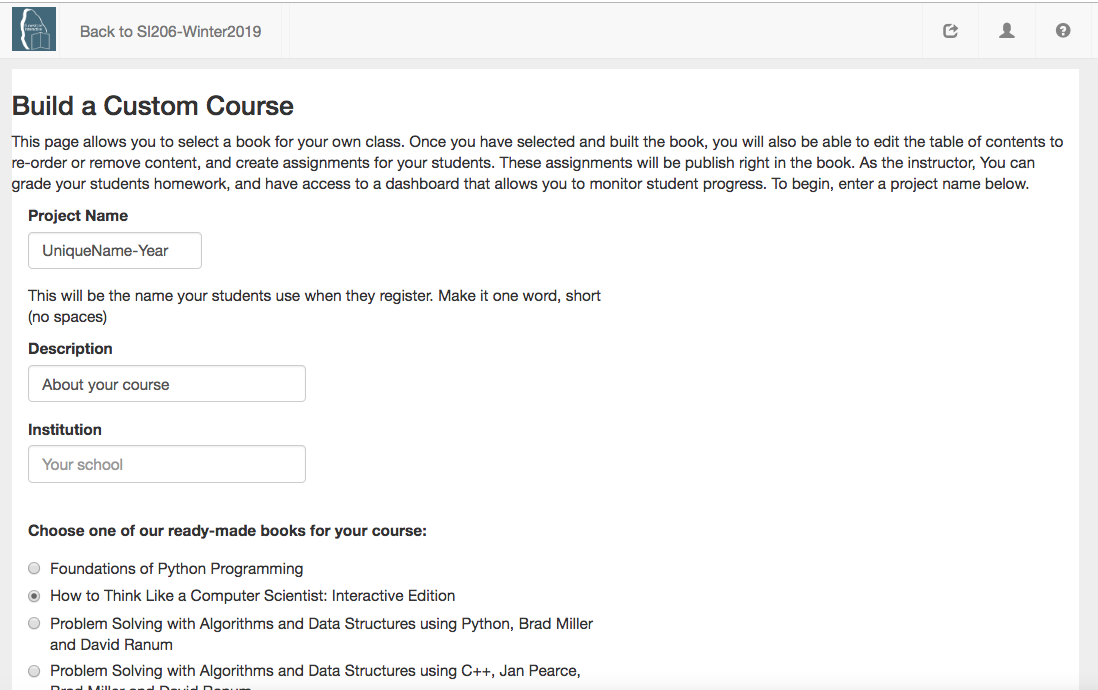
Task: Open the user profile icon menu
Action: pyautogui.click(x=1006, y=31)
